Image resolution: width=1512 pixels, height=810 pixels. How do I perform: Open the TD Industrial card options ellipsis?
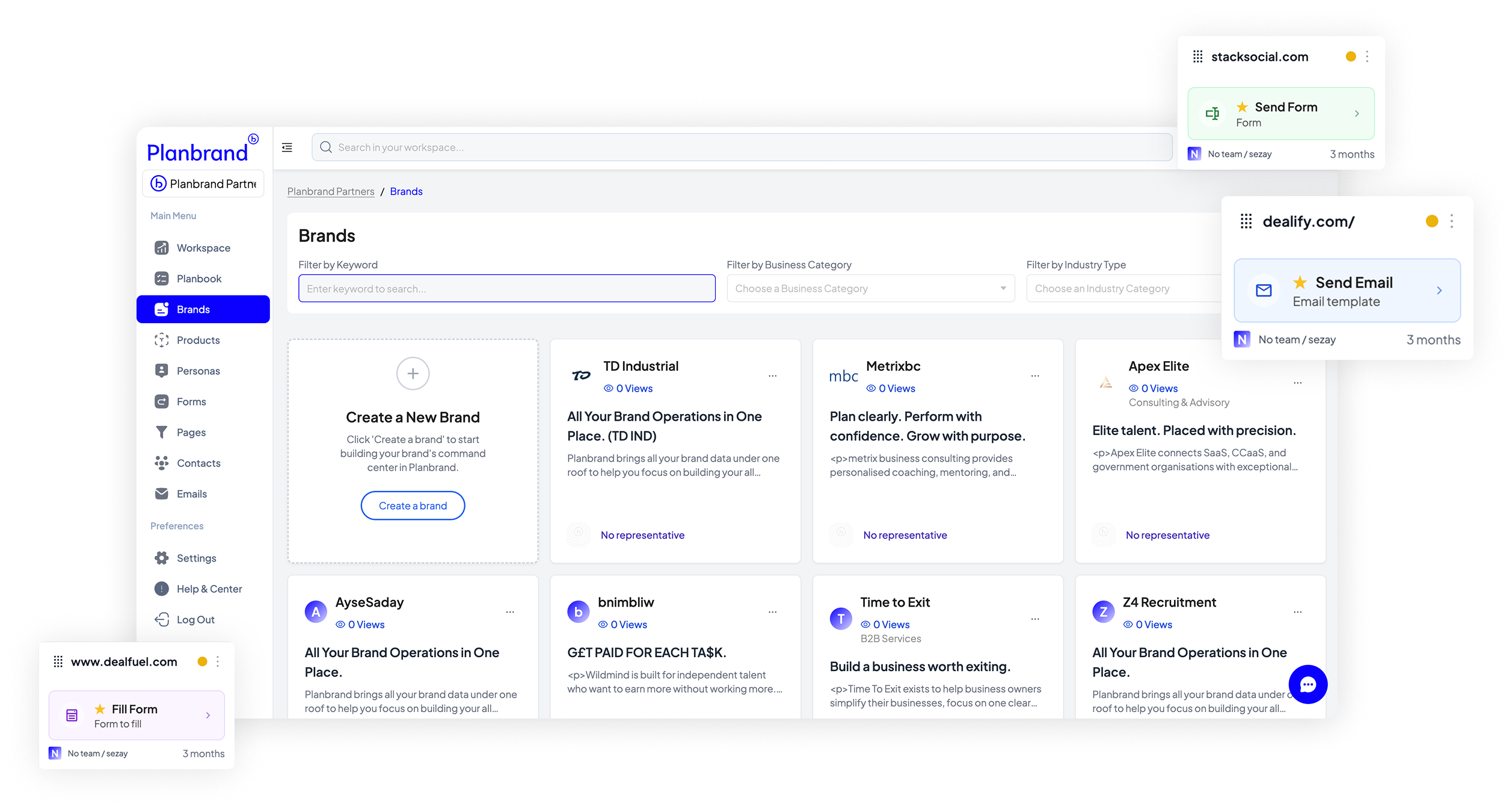(772, 376)
